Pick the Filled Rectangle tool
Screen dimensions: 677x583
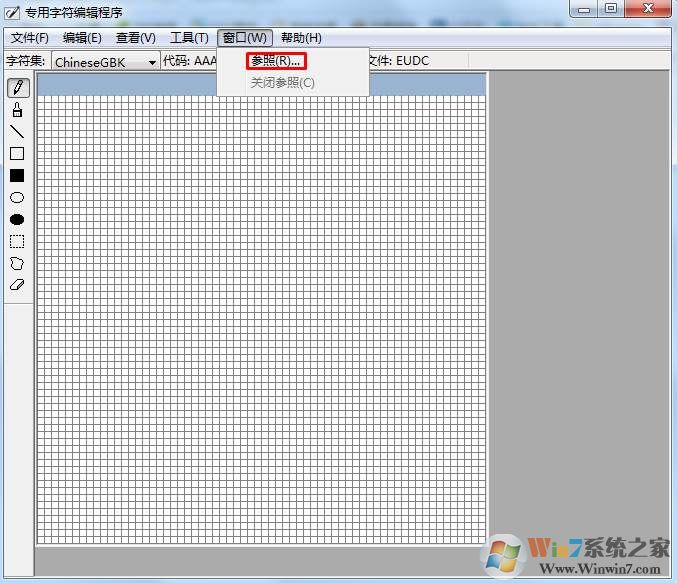coord(17,176)
